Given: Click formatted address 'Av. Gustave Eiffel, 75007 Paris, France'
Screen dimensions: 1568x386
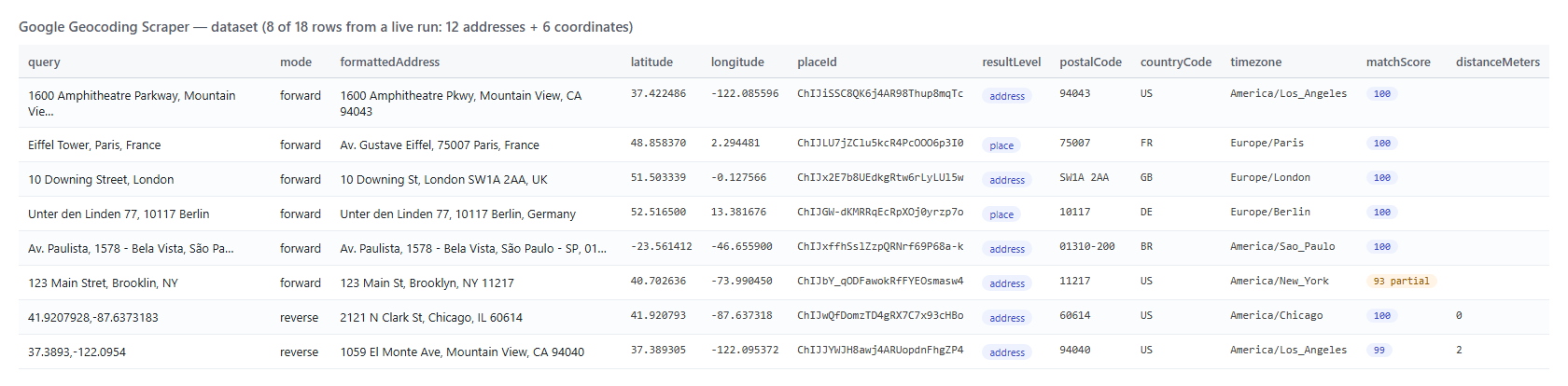Looking at the screenshot, I should (x=440, y=145).
